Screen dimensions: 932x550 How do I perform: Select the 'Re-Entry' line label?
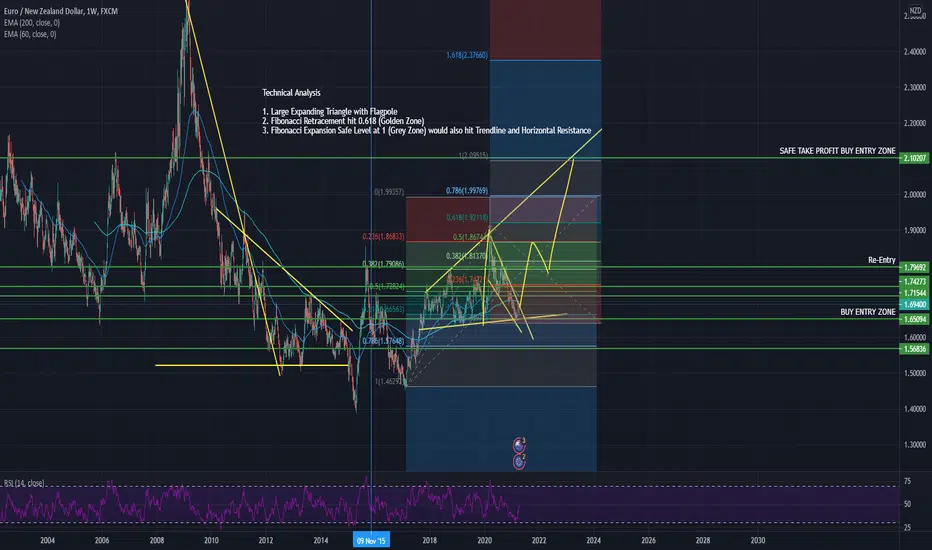(881, 260)
